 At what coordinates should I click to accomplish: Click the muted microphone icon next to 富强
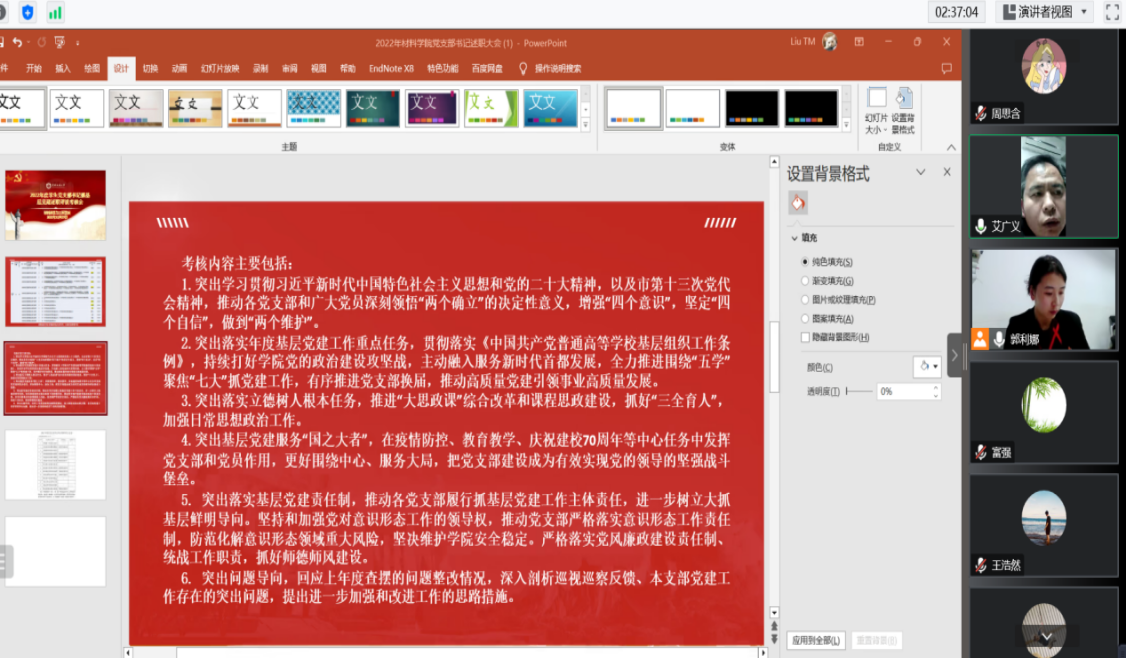[981, 452]
